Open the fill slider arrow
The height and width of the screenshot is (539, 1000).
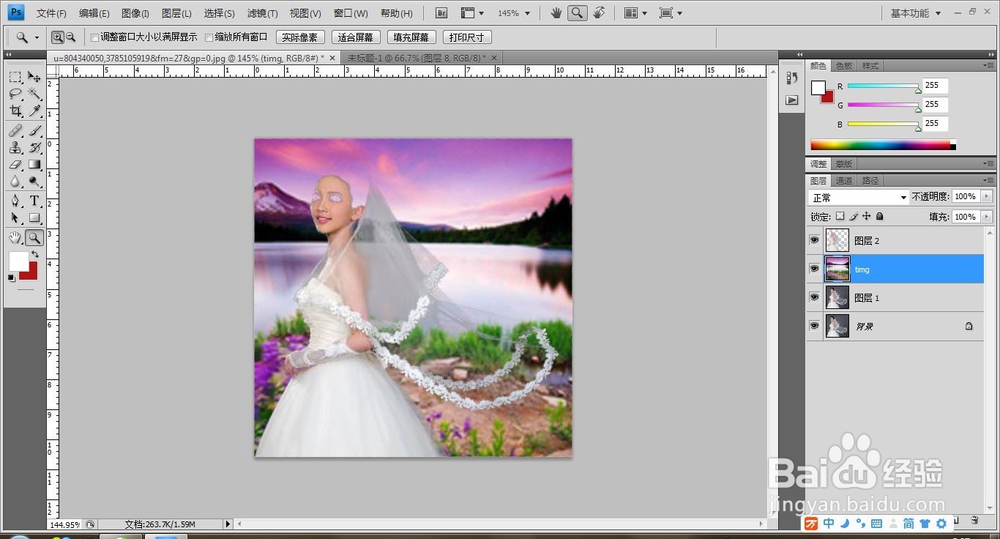pos(987,217)
